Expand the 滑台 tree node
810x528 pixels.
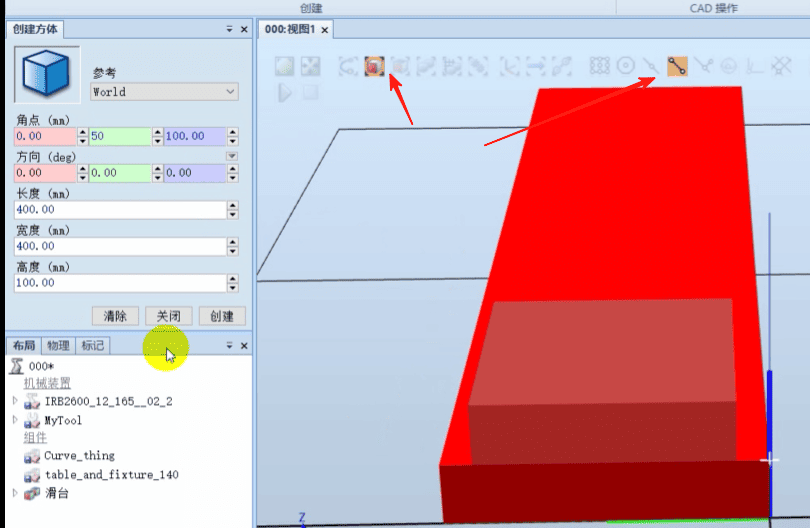pyautogui.click(x=15, y=492)
